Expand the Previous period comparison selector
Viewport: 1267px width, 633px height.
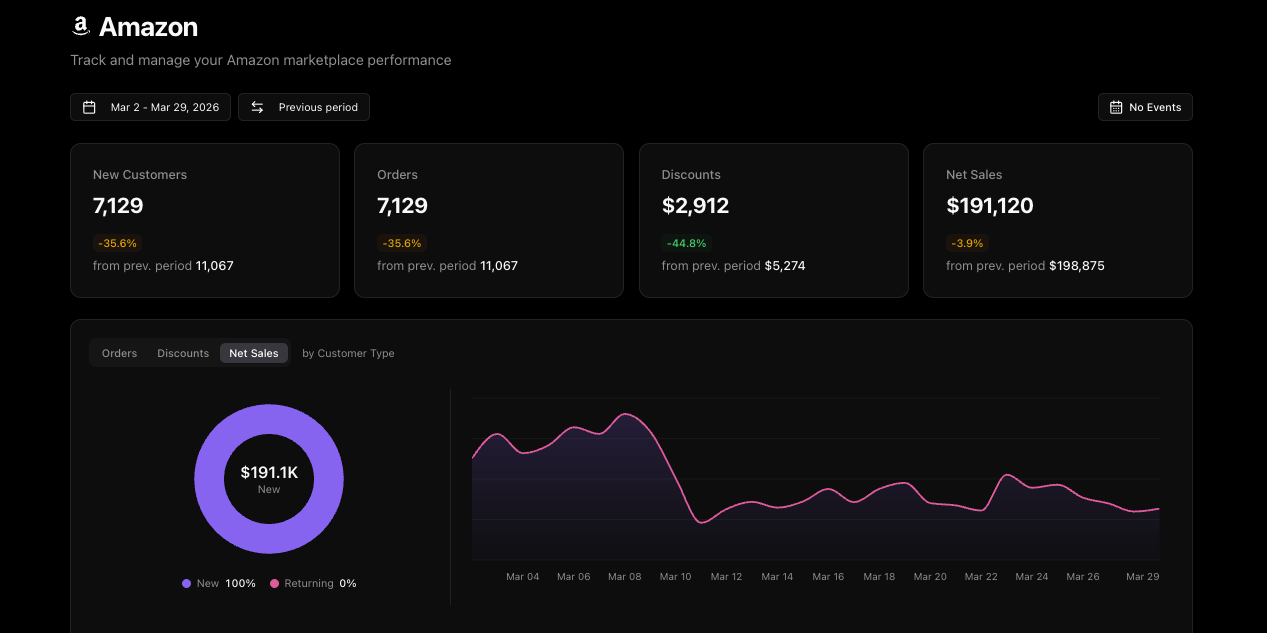point(304,107)
